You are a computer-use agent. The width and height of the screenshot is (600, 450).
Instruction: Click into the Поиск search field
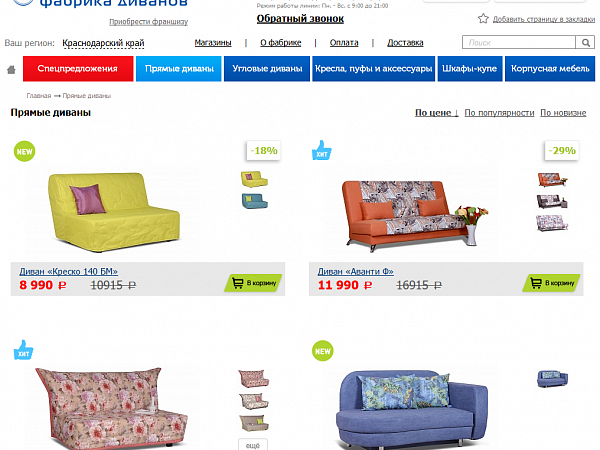519,42
